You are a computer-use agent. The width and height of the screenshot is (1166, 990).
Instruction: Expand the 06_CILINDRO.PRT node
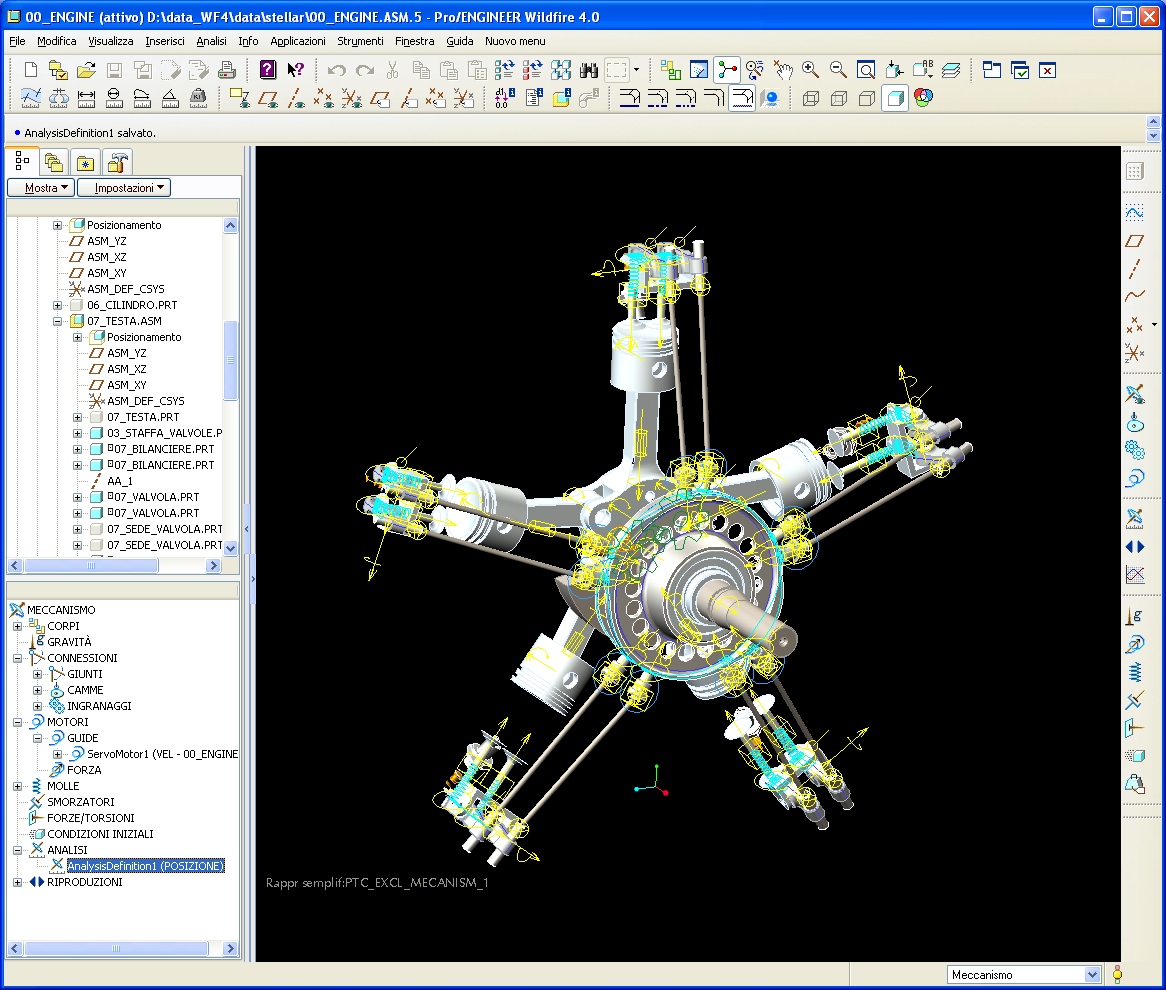point(57,305)
